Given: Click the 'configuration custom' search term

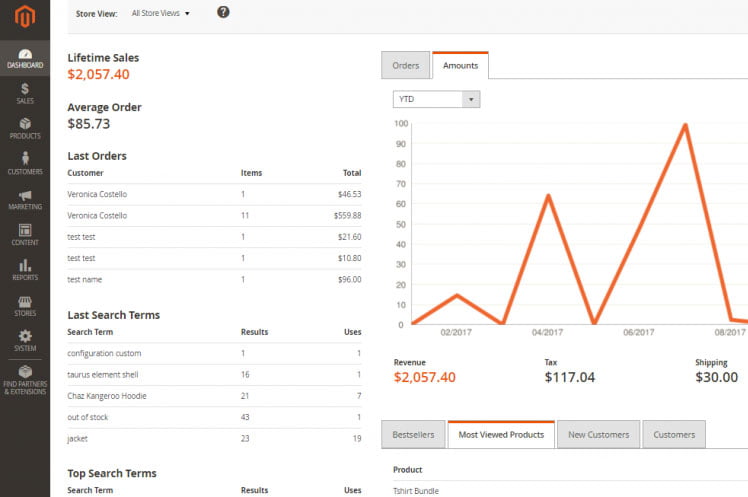Looking at the screenshot, I should tap(104, 353).
